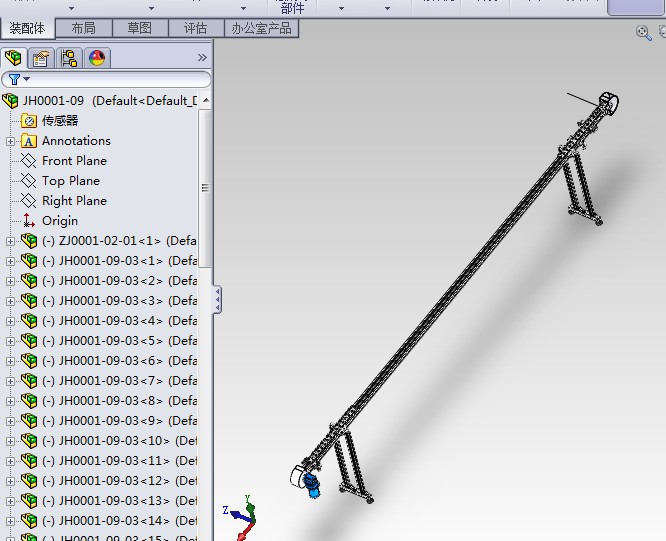Click the Top Plane icon

[x=28, y=181]
